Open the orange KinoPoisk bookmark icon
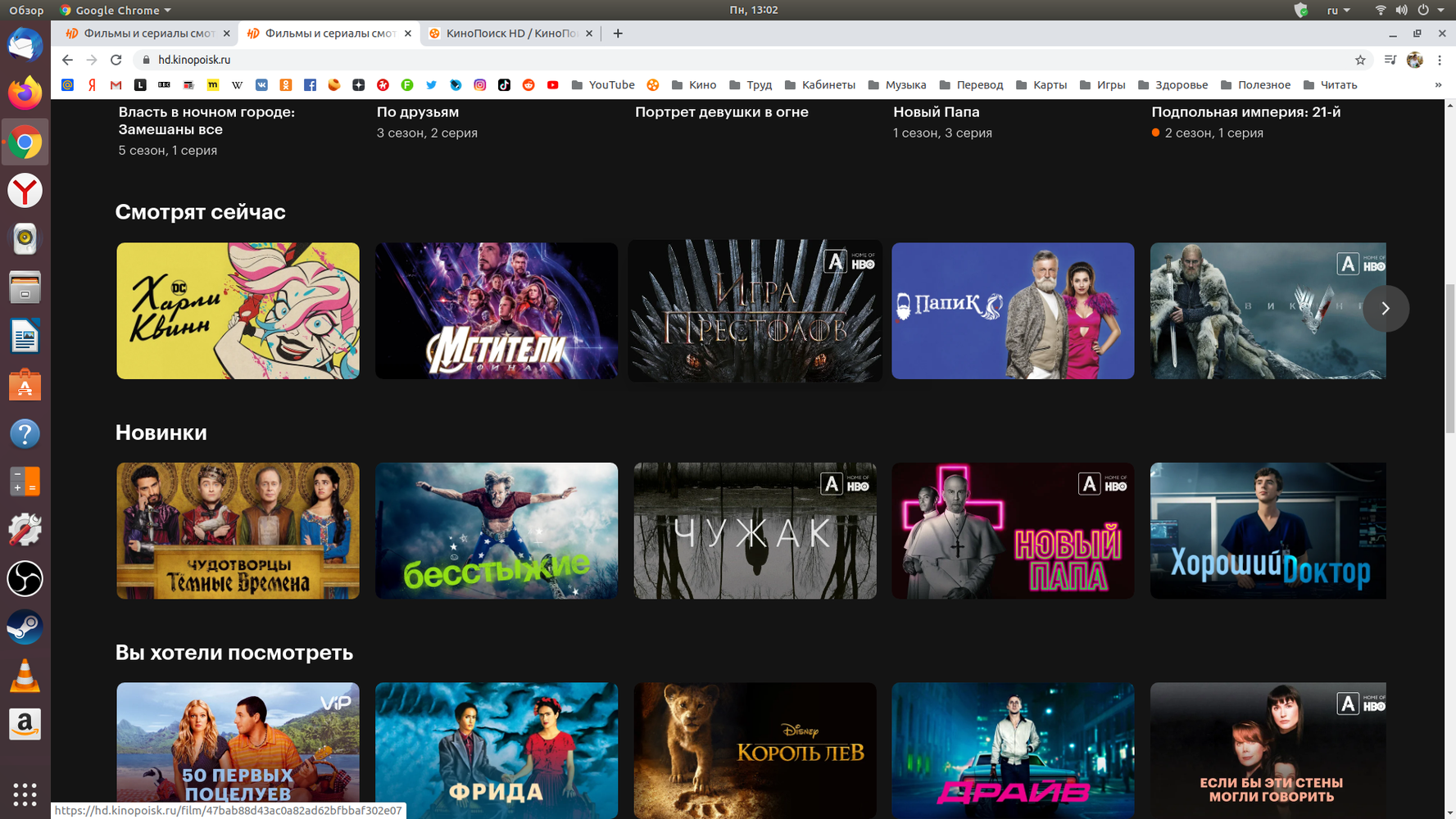Screen dimensions: 1456x819 (653, 85)
